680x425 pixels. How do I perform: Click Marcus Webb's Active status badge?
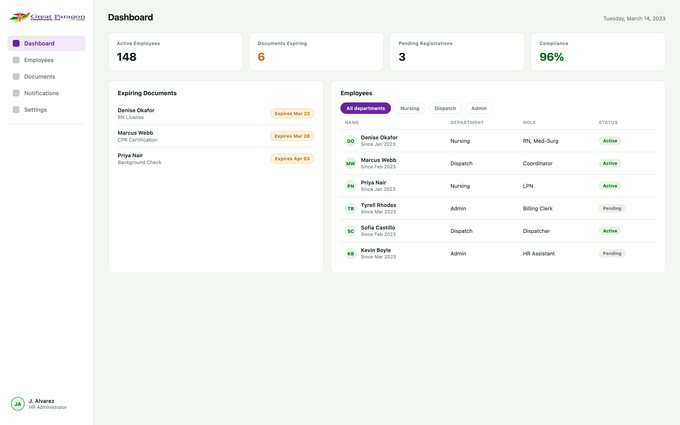coord(610,163)
